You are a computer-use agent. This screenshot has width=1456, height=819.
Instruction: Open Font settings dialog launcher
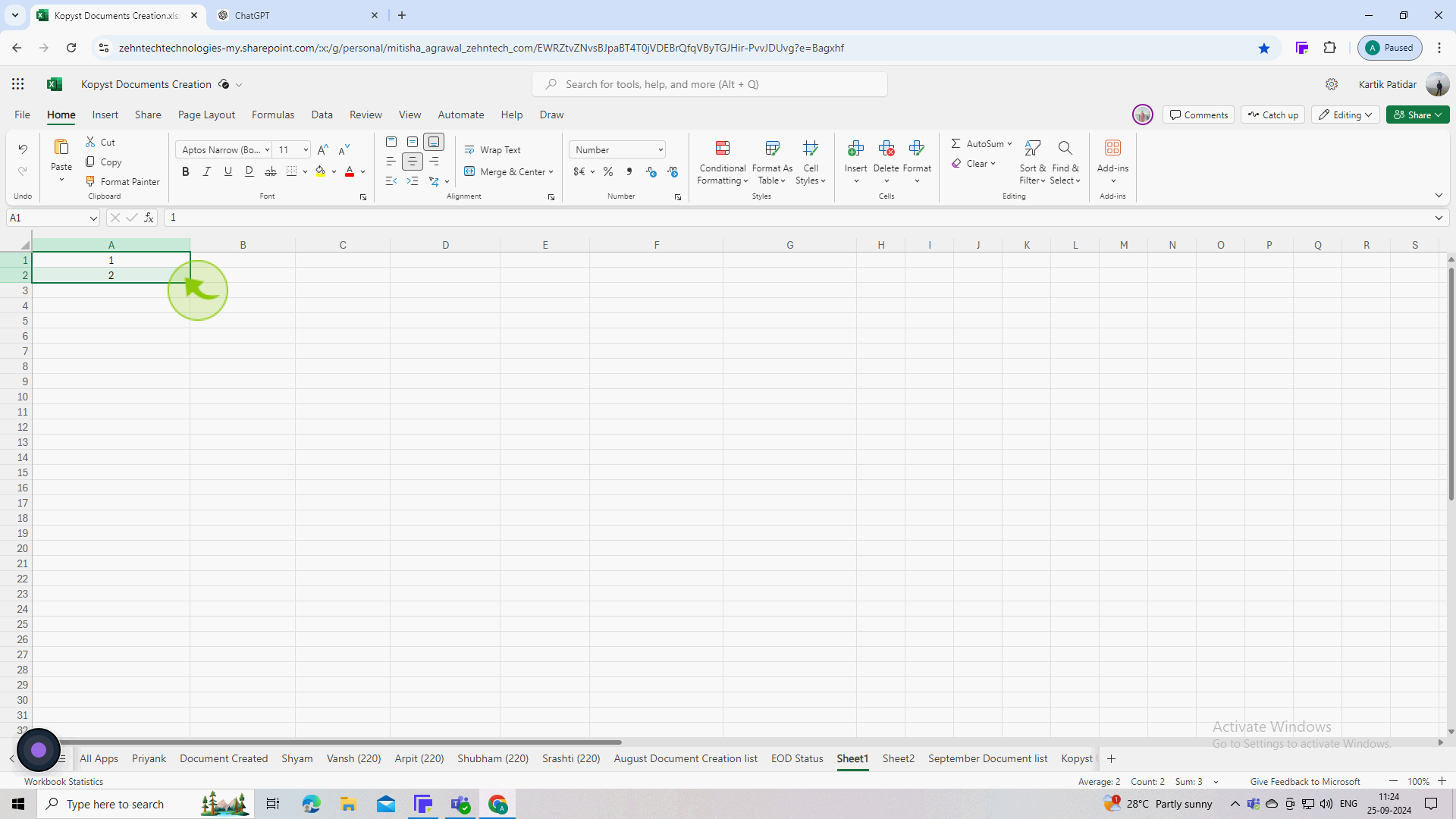363,197
